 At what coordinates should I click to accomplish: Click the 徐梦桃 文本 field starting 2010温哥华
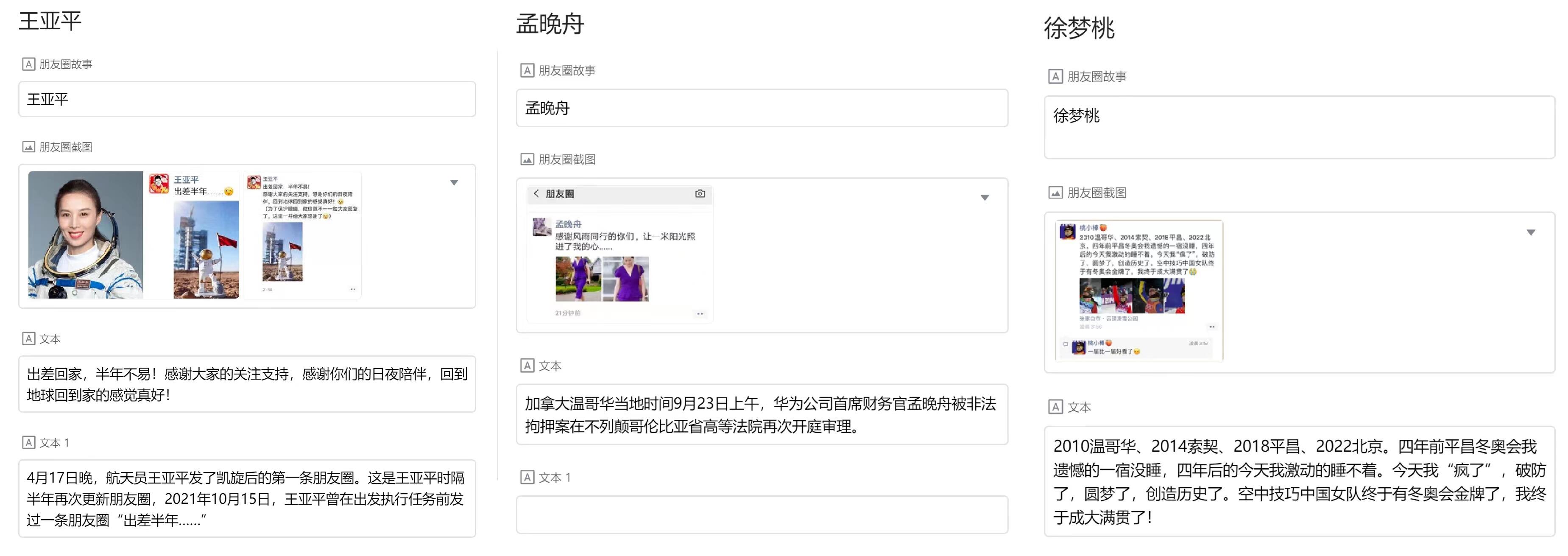1300,482
